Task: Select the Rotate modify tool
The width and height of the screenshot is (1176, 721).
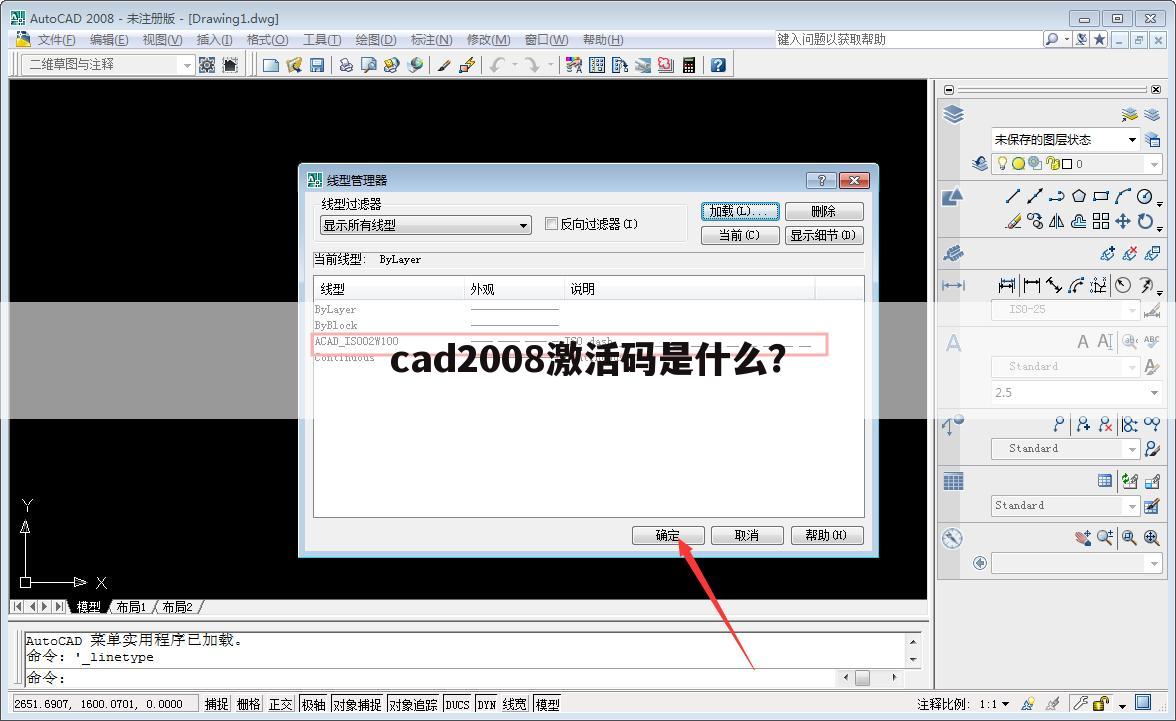Action: pos(1144,221)
